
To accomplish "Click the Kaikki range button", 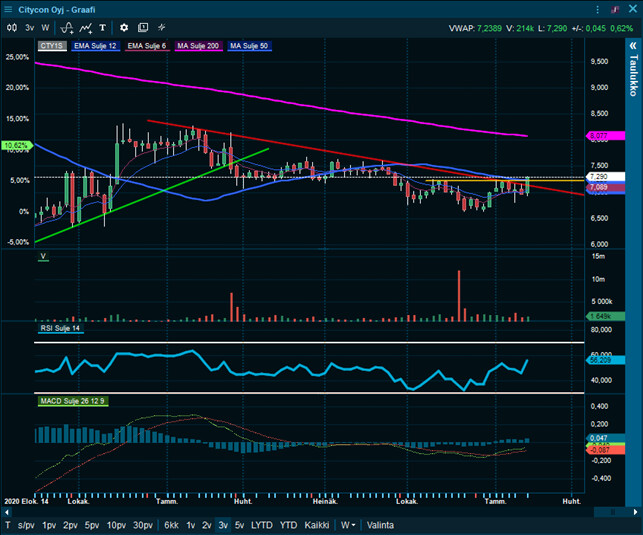I will tap(317, 525).
